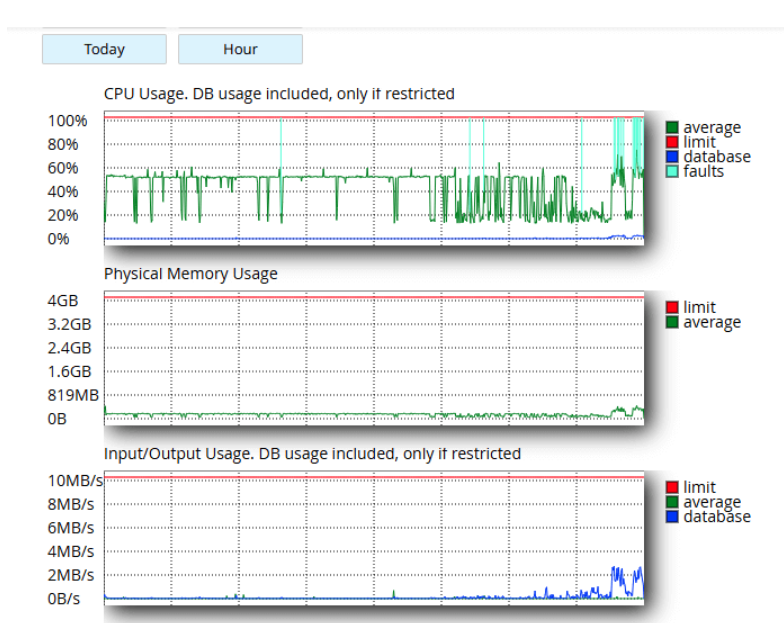
Task: Click red limit swatch in Input/Output legend
Action: tap(672, 487)
